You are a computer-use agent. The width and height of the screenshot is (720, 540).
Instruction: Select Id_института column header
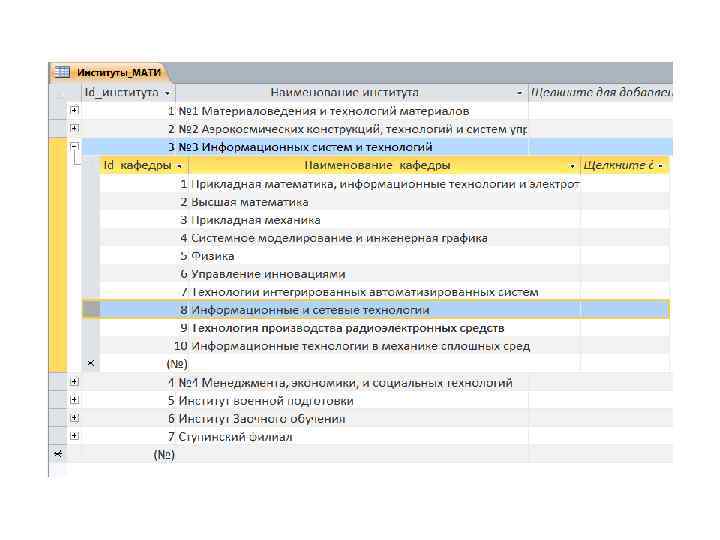[x=129, y=93]
